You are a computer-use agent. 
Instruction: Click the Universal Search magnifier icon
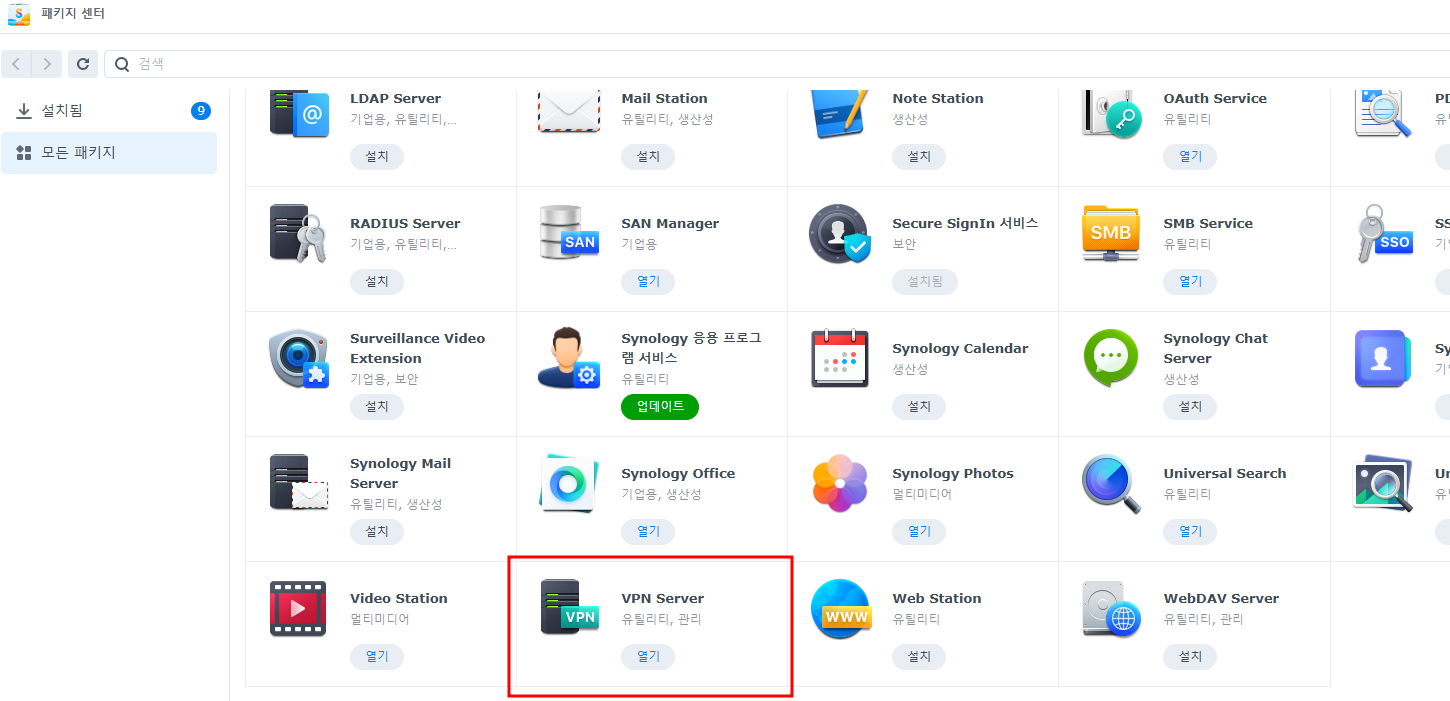tap(1111, 484)
